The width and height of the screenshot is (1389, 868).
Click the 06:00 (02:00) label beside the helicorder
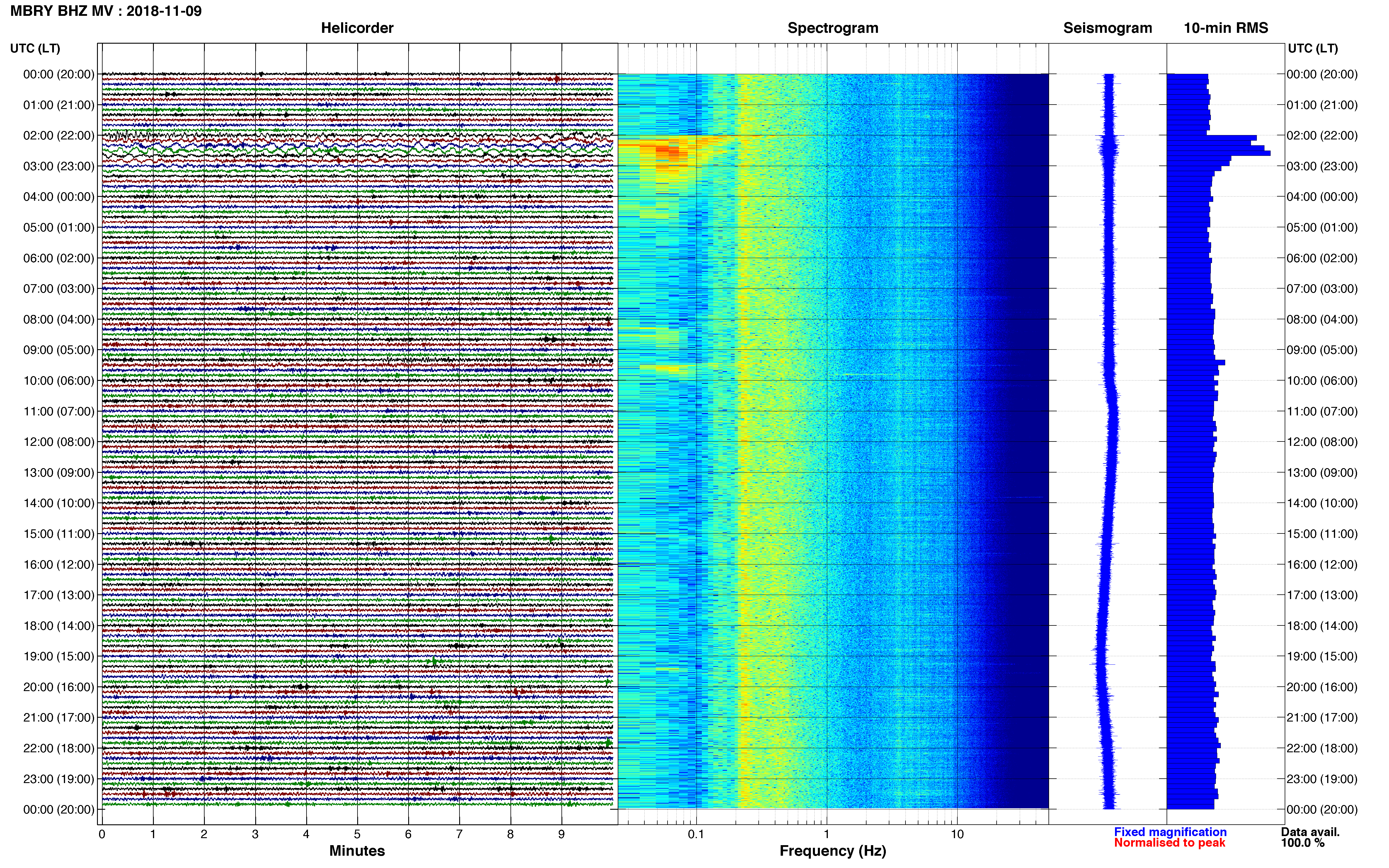[59, 258]
